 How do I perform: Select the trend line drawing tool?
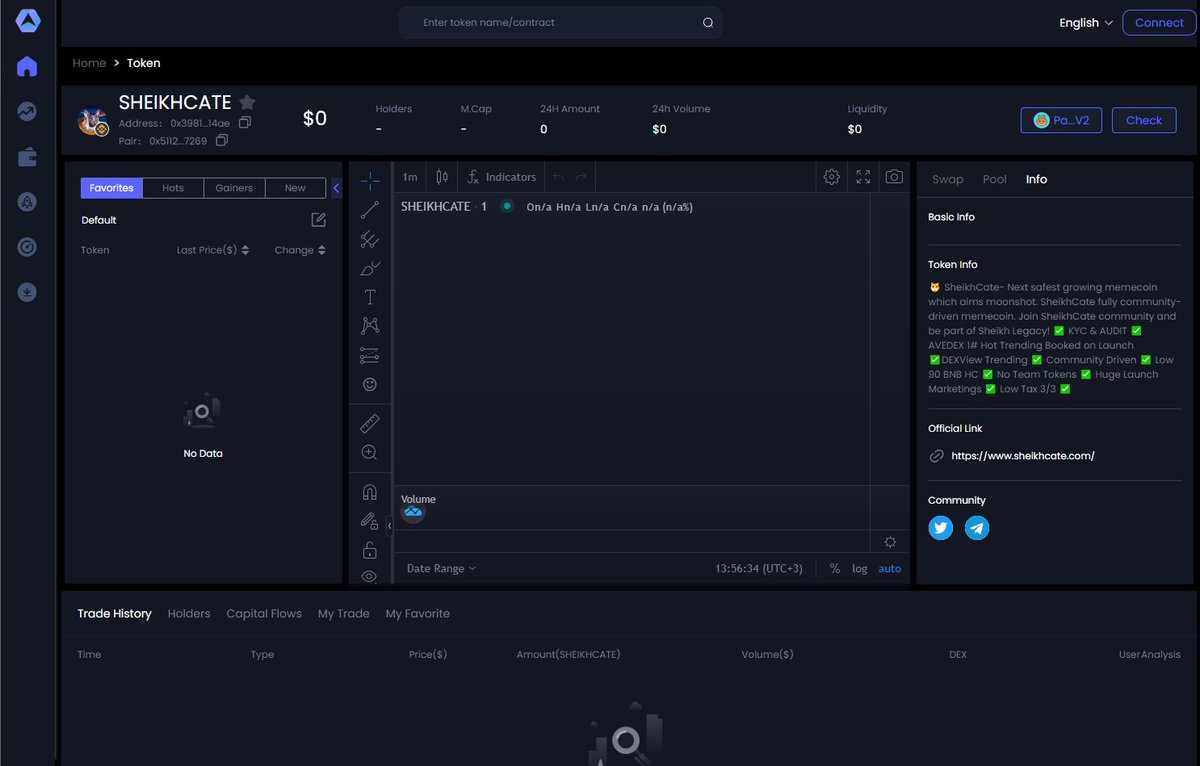369,211
